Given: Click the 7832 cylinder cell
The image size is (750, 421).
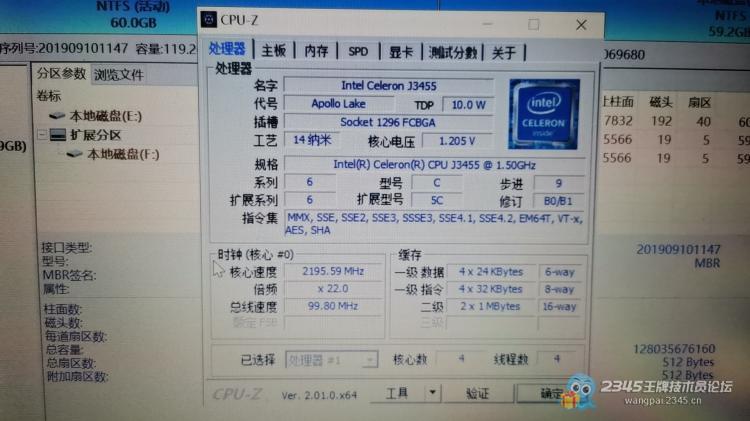Looking at the screenshot, I should (618, 121).
